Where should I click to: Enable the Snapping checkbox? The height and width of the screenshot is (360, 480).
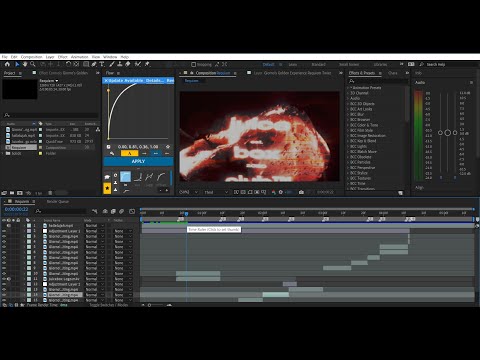[194, 65]
